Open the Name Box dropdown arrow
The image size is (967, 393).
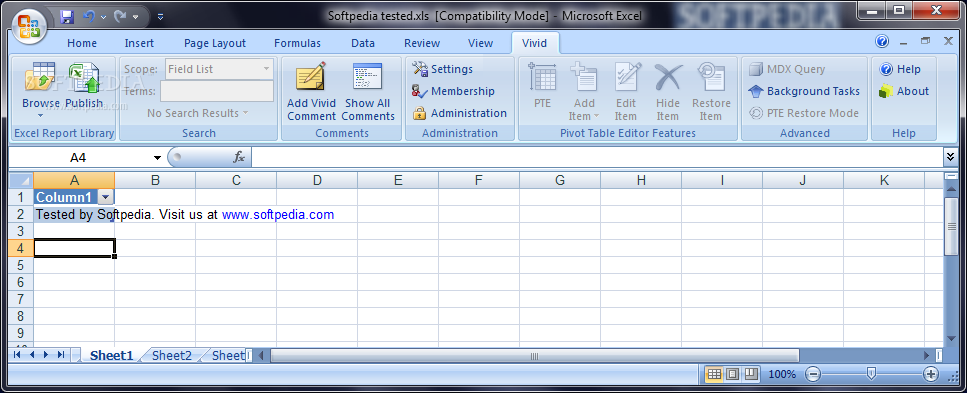point(157,158)
